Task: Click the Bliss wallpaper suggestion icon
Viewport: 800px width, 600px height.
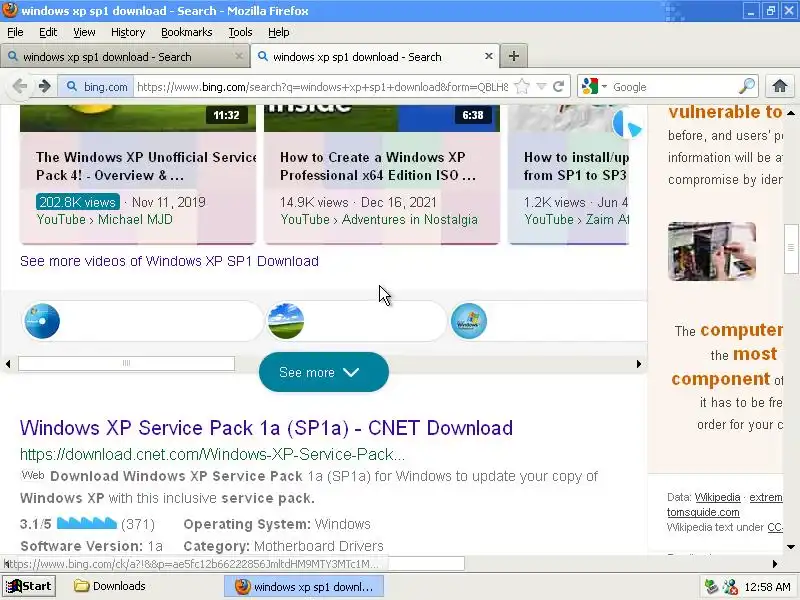Action: [x=286, y=321]
